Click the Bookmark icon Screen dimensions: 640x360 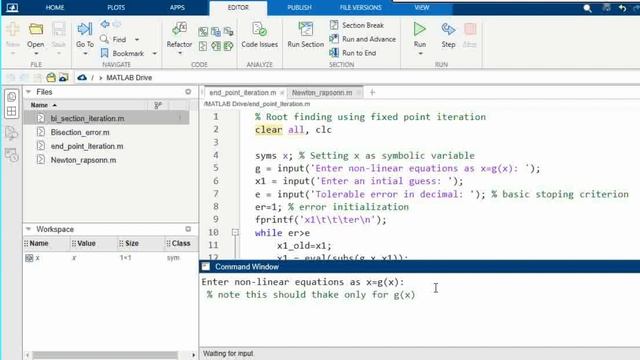[x=104, y=53]
